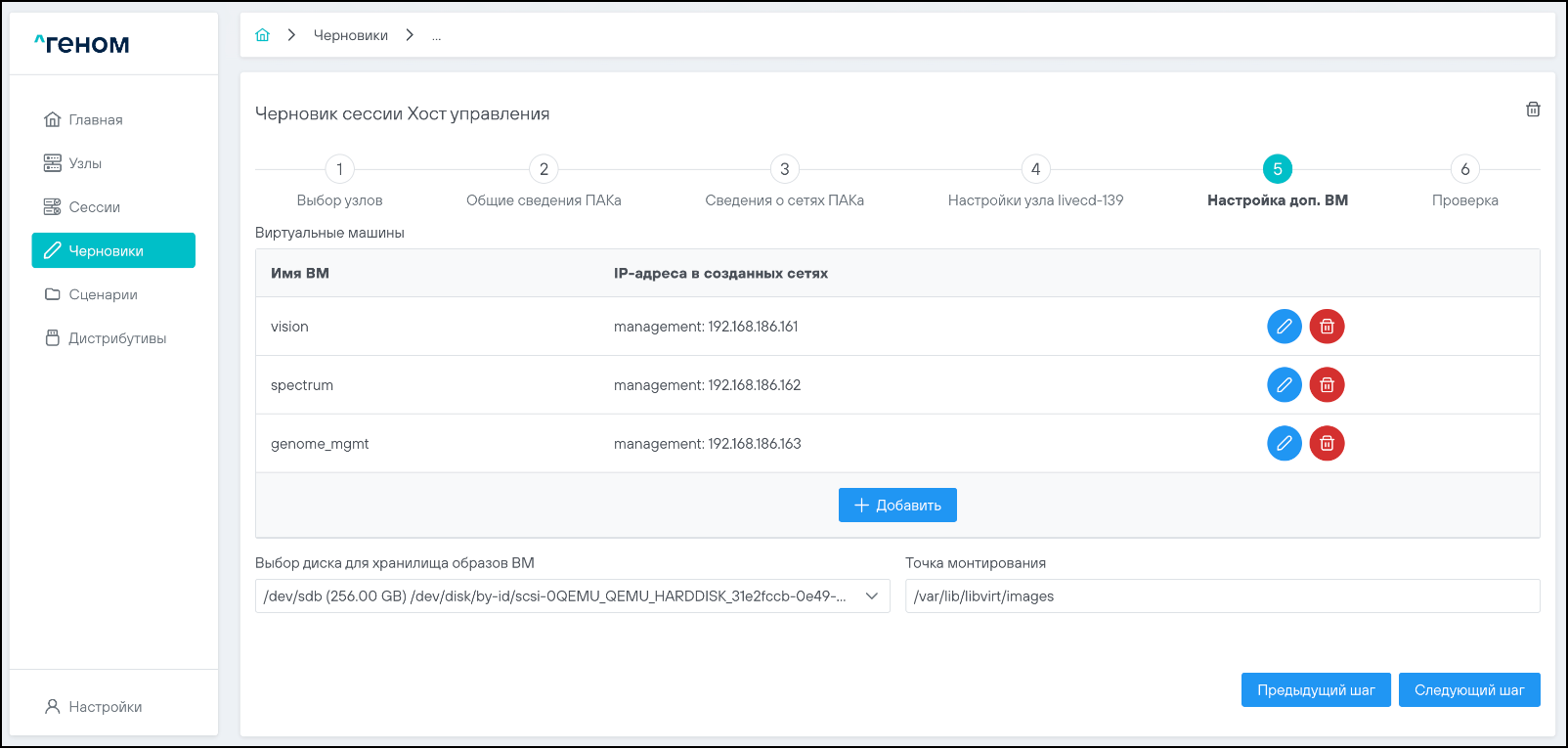Delete the draft using the top-right trash icon
The width and height of the screenshot is (1568, 749).
coord(1533,110)
